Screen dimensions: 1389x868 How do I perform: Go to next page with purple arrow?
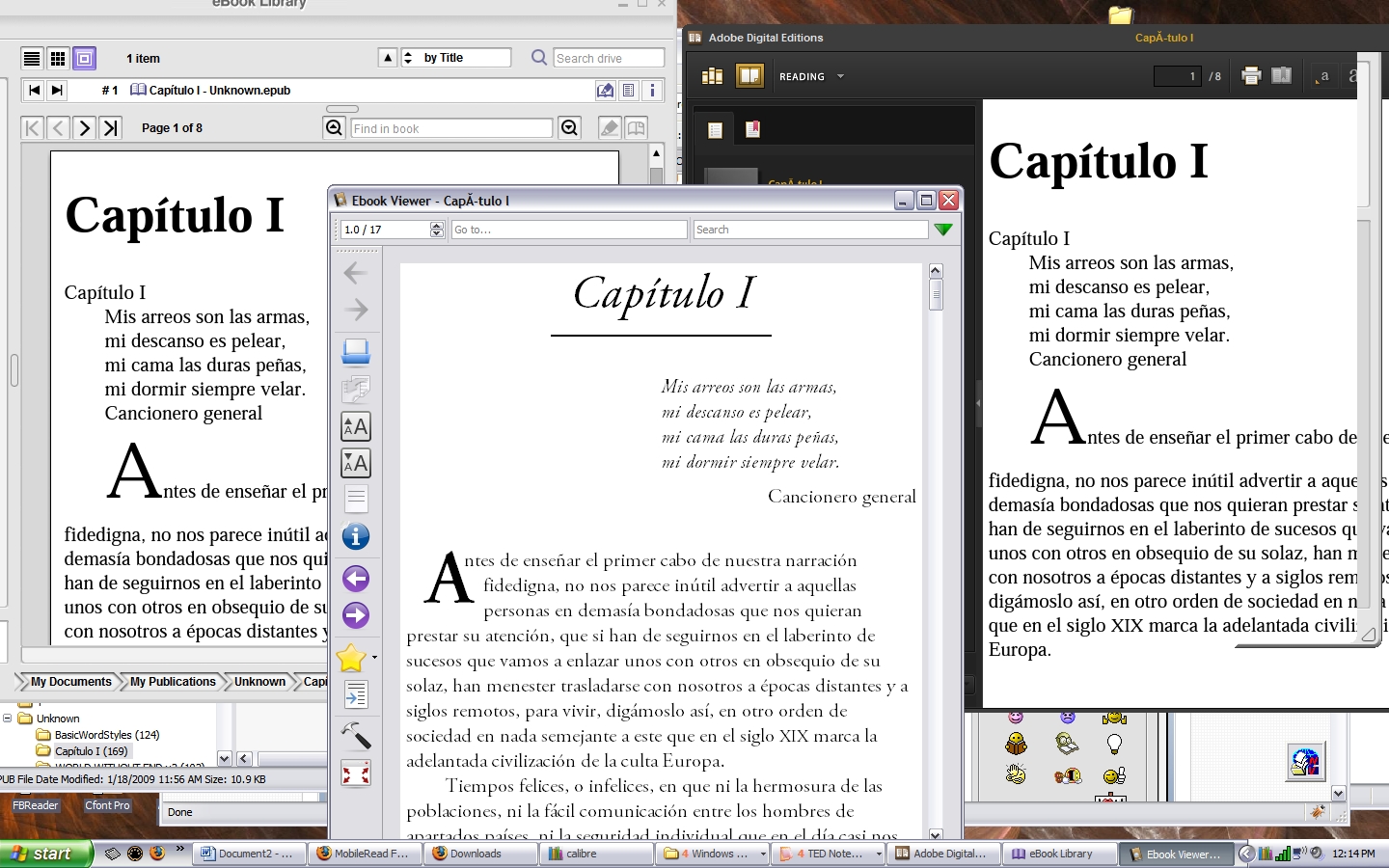tap(356, 615)
